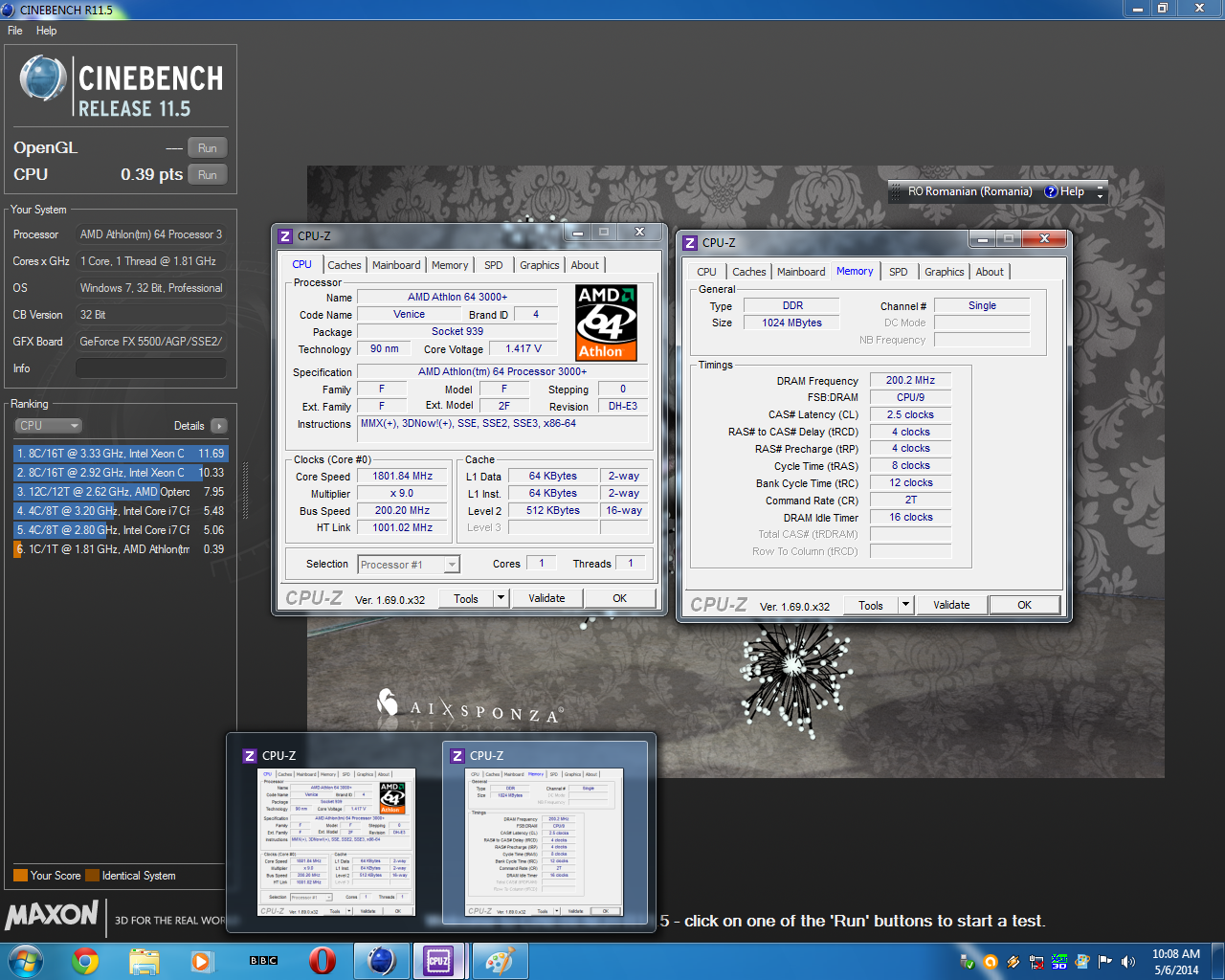Click OK in CPU tab window

[x=619, y=598]
